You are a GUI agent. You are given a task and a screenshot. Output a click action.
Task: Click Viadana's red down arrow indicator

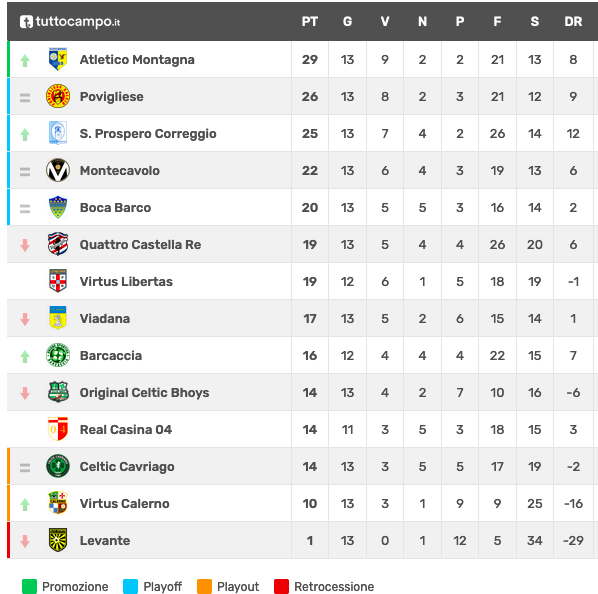(25, 319)
